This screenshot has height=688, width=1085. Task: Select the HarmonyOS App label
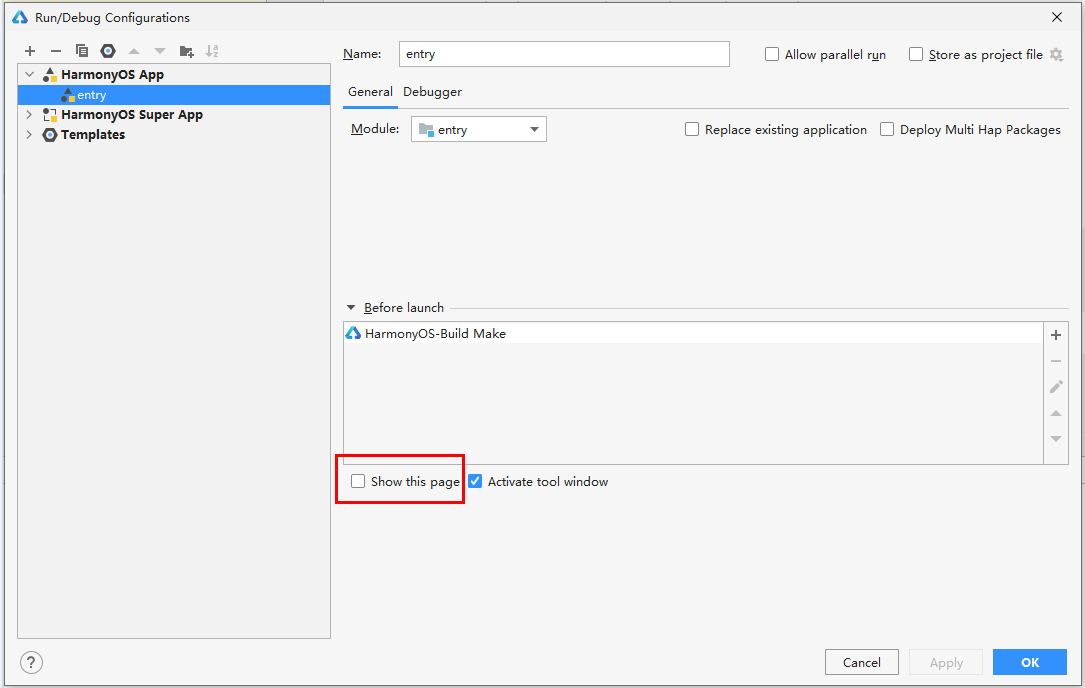[112, 75]
